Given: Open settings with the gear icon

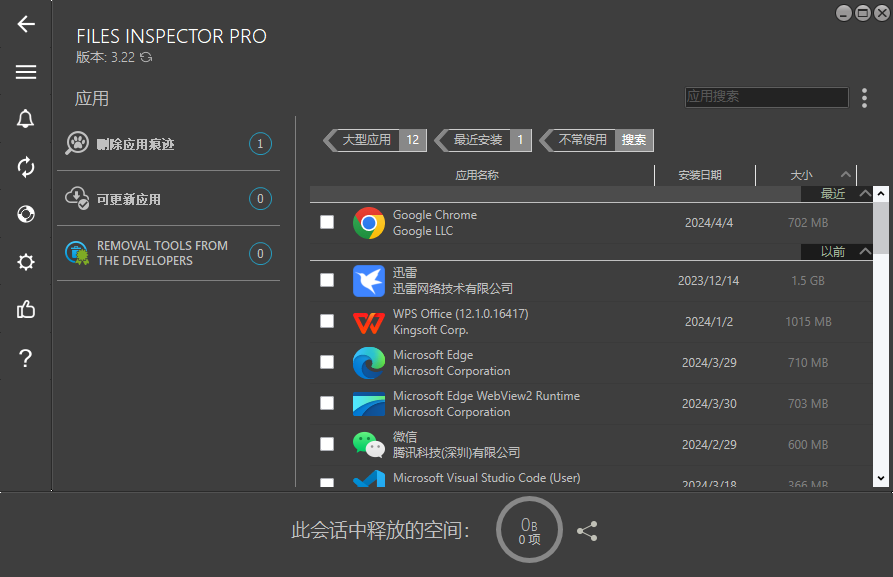Looking at the screenshot, I should tap(26, 262).
